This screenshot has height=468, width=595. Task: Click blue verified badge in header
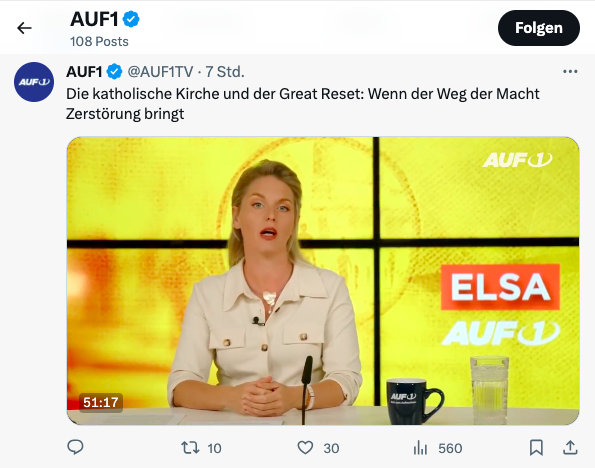click(131, 19)
